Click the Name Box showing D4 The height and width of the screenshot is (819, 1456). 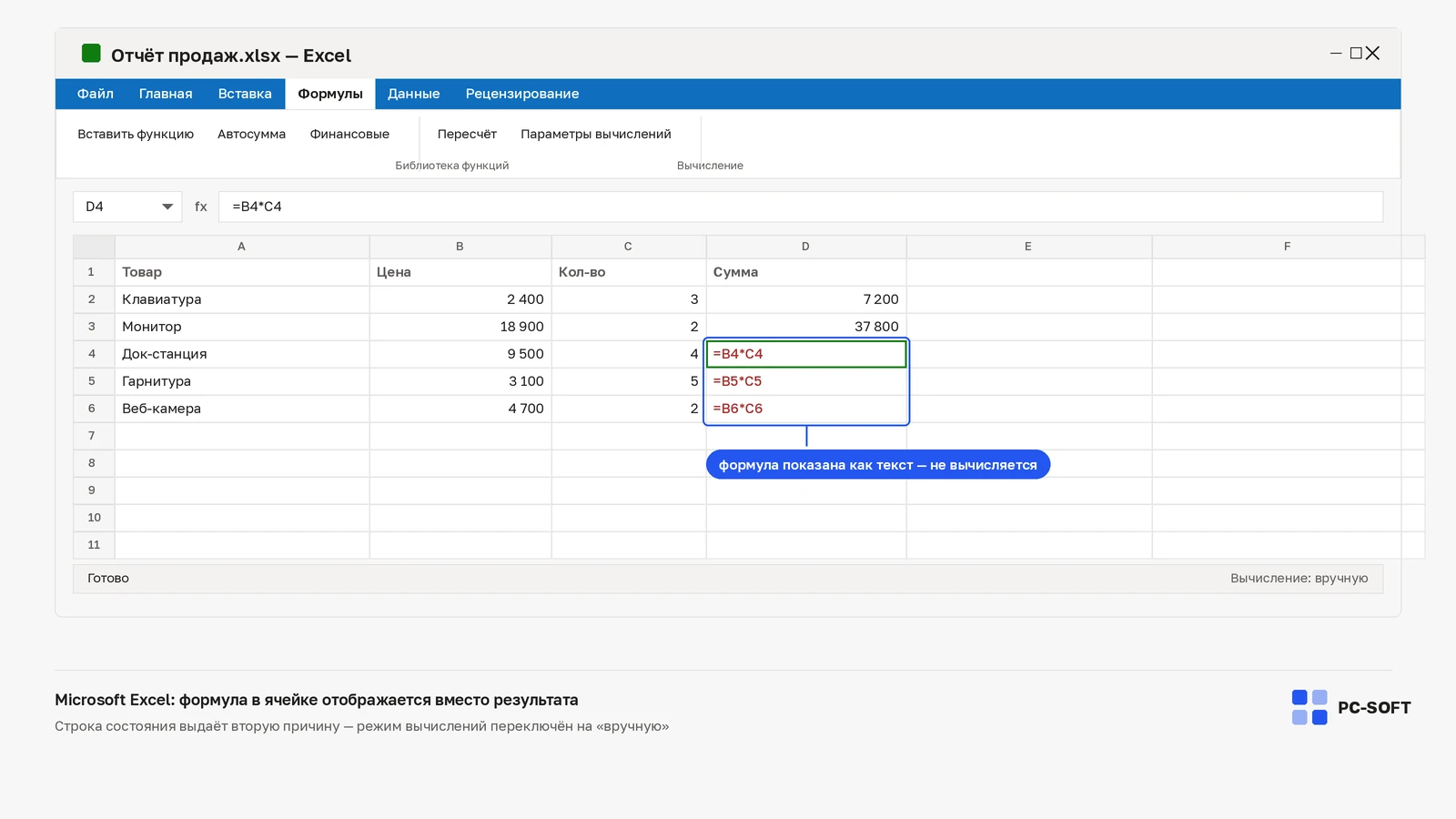127,207
